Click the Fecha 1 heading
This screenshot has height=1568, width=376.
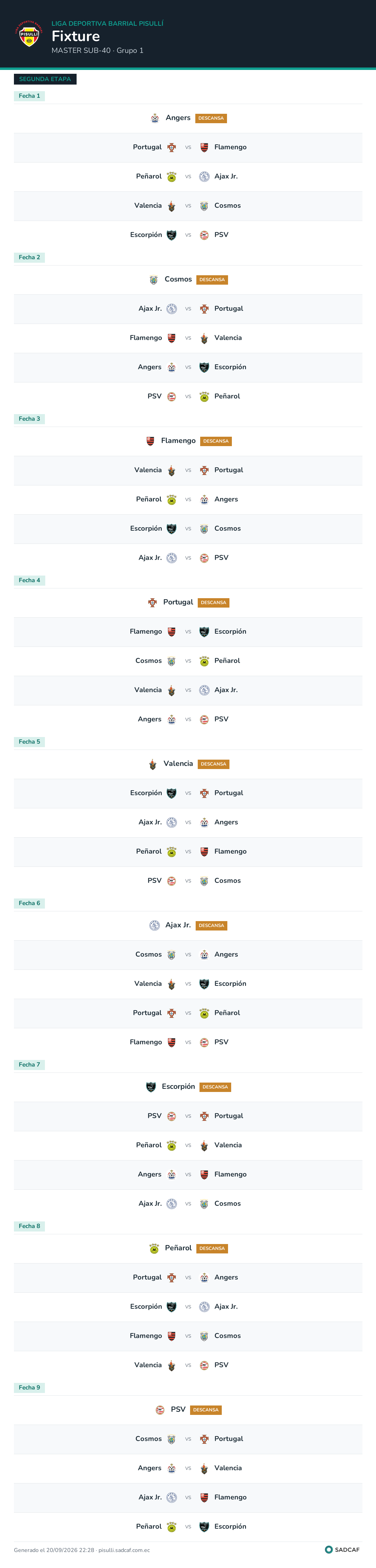point(29,96)
